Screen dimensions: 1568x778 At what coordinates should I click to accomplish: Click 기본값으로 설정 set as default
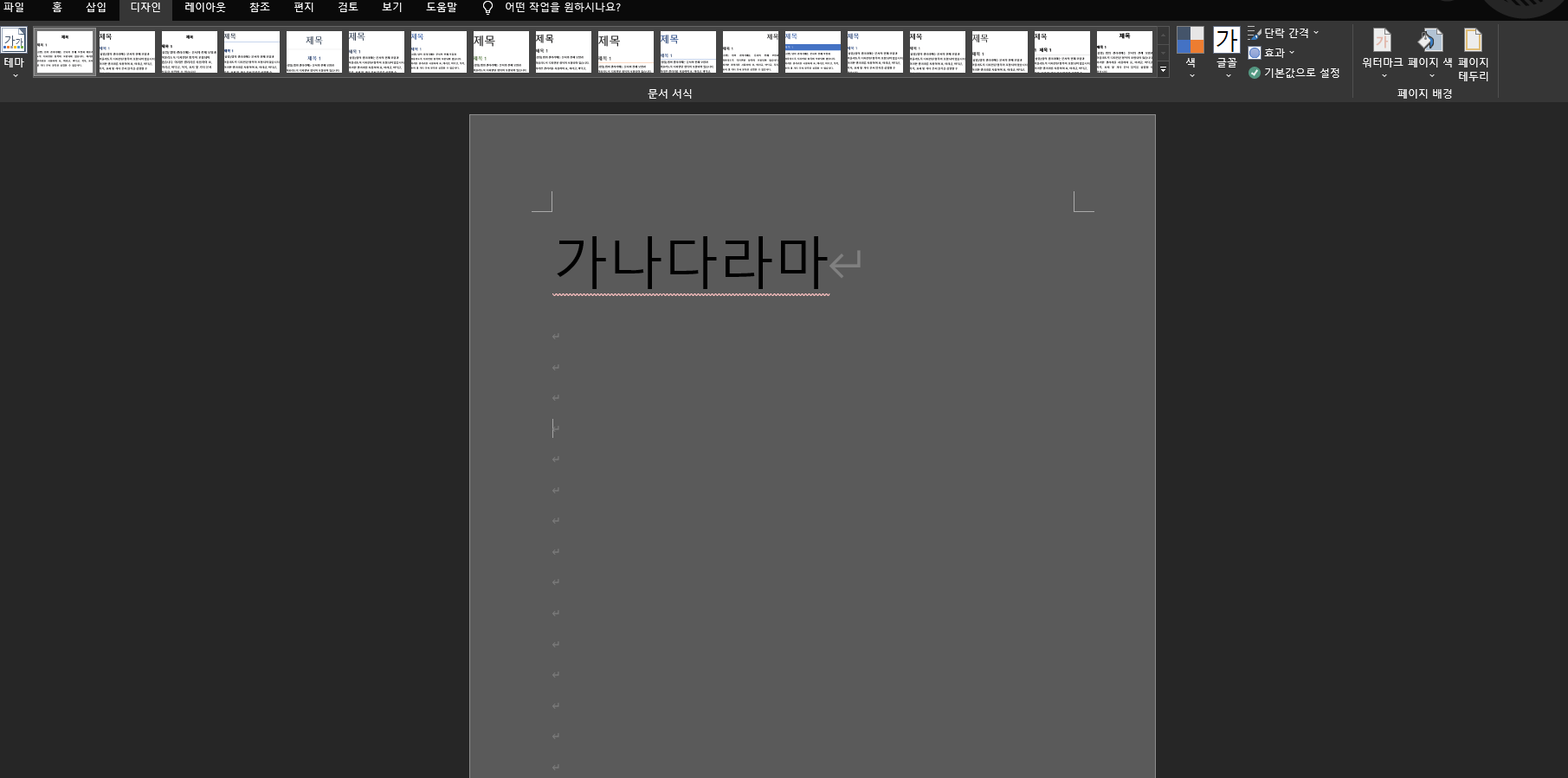(x=1294, y=73)
